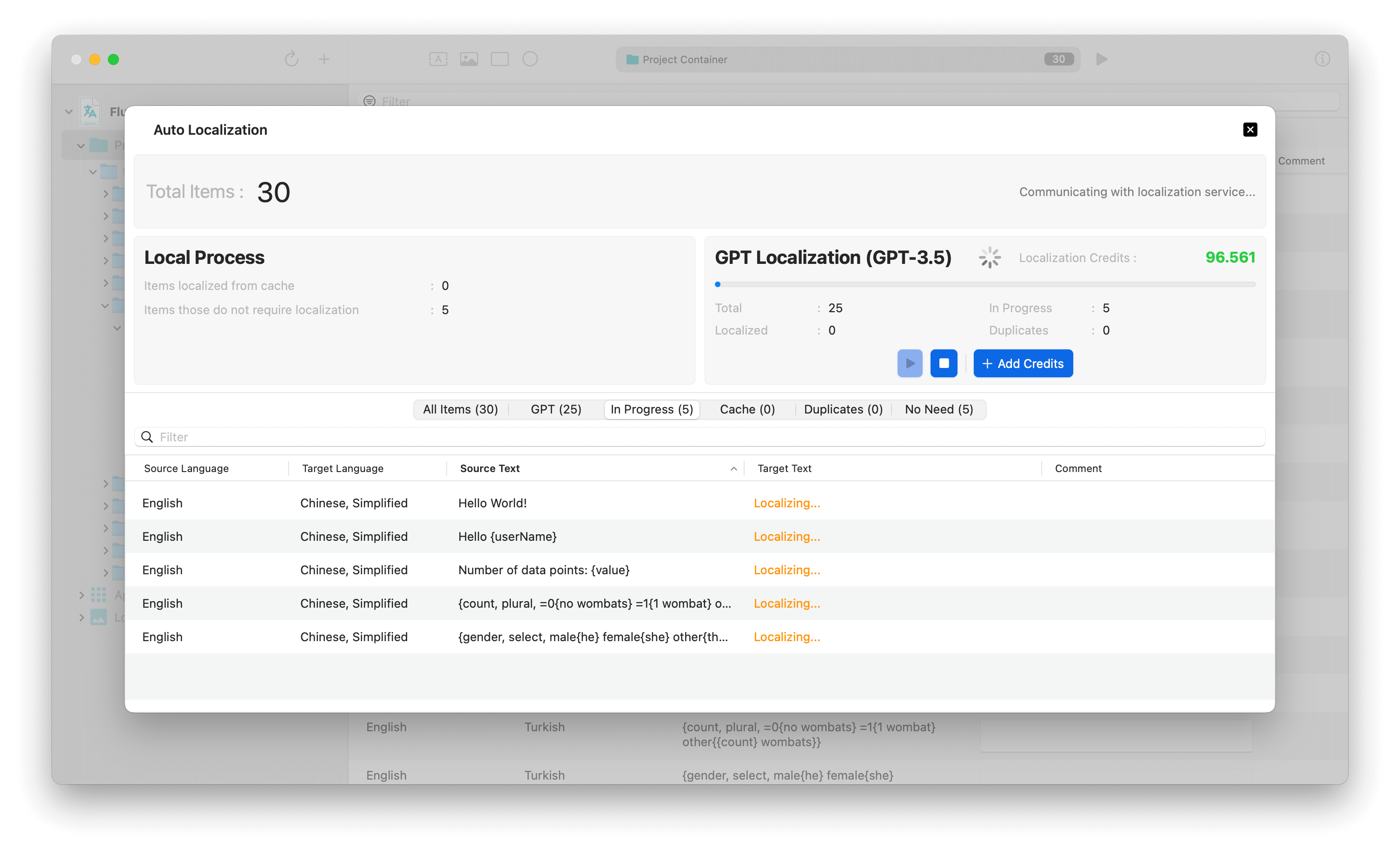Screen dimensions: 1400x853
Task: Switch to GPT (25) tab
Action: [556, 409]
